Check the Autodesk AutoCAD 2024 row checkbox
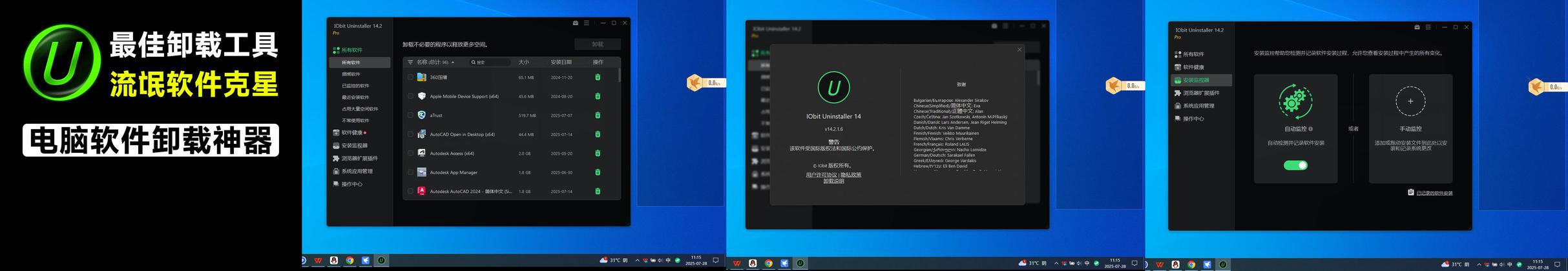 (x=410, y=191)
